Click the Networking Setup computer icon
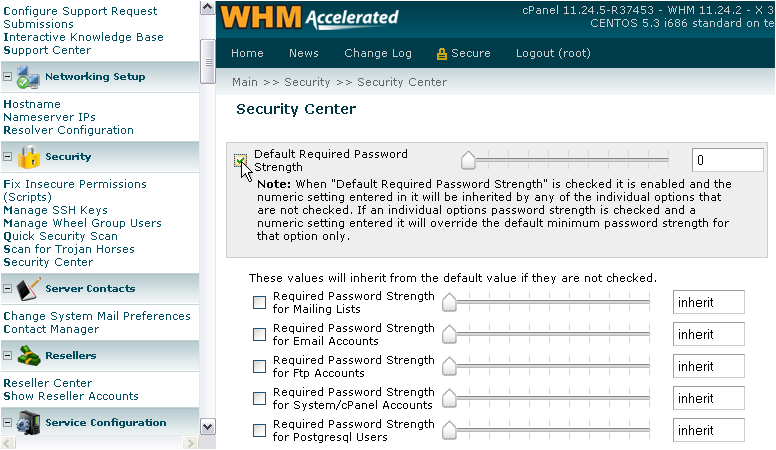The height and width of the screenshot is (450, 776). click(x=28, y=77)
